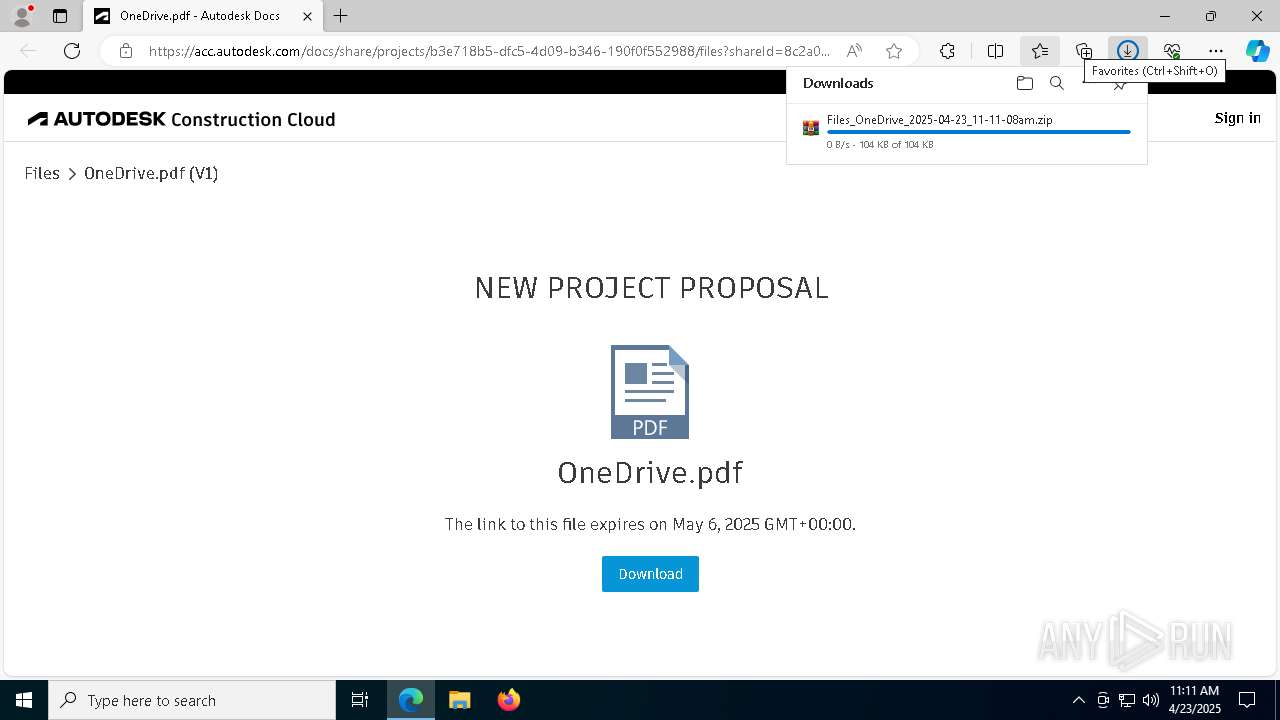Toggle Read aloud in address bar

coord(854,51)
